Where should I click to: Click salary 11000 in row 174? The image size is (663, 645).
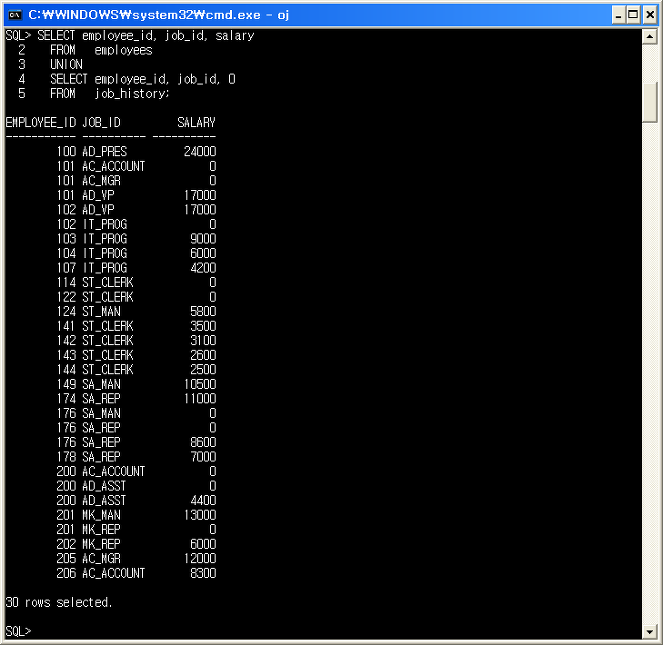200,399
